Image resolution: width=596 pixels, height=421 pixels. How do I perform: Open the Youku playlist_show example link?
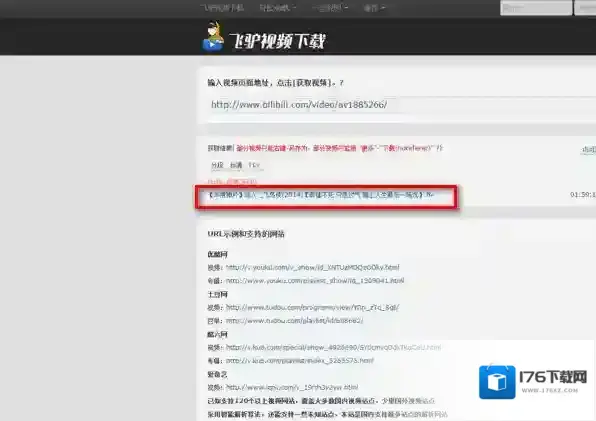315,281
